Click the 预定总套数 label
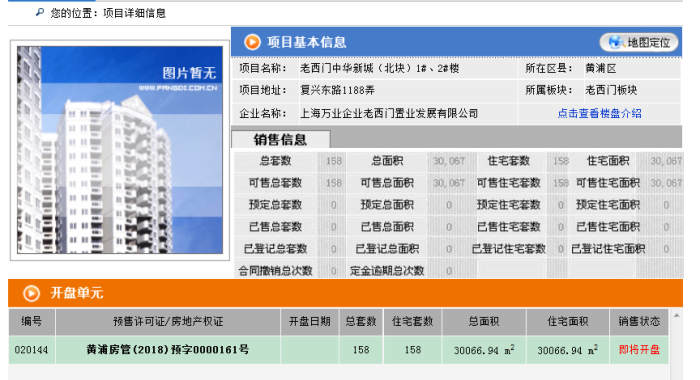Screen dimensions: 700x380 (275, 205)
